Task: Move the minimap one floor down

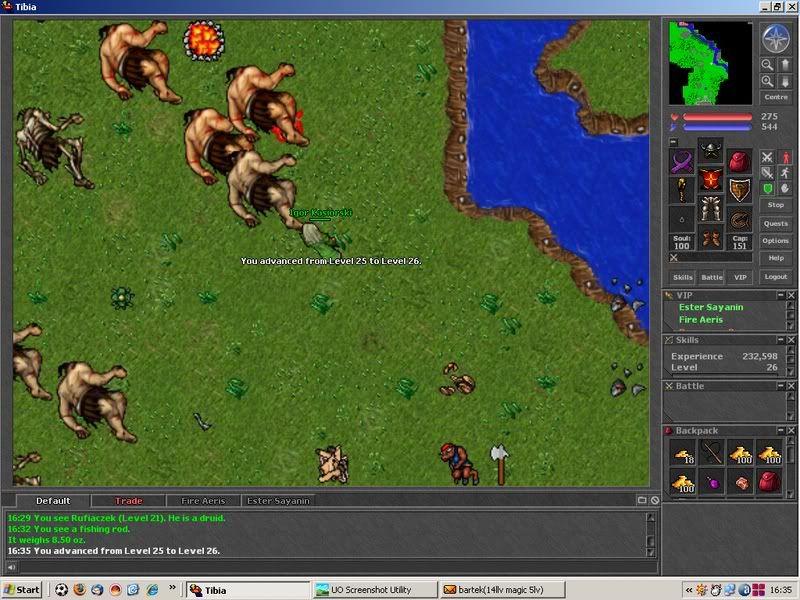Action: coord(785,81)
